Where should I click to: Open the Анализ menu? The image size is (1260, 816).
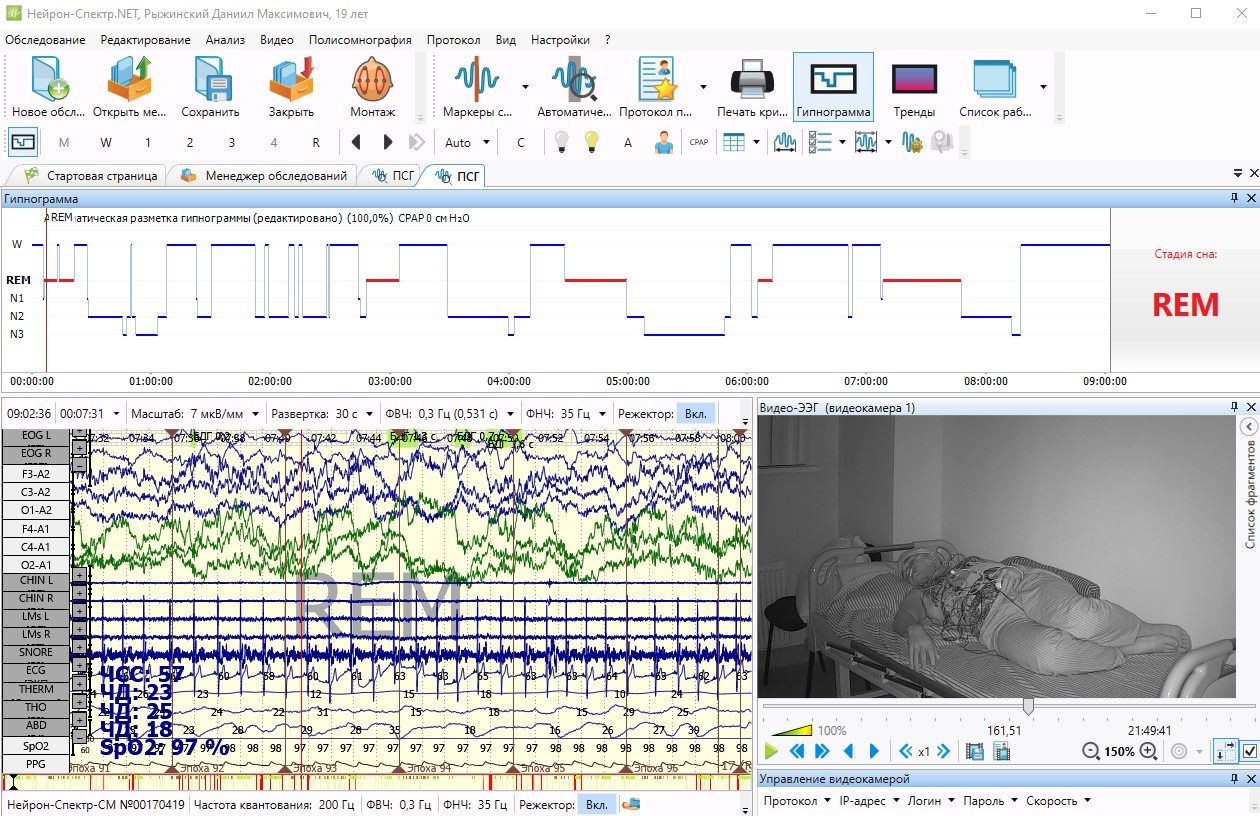click(225, 40)
